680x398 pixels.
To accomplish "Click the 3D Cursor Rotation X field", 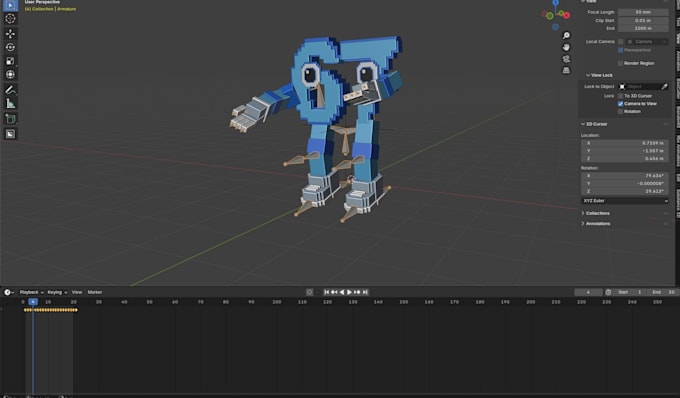I will point(625,176).
